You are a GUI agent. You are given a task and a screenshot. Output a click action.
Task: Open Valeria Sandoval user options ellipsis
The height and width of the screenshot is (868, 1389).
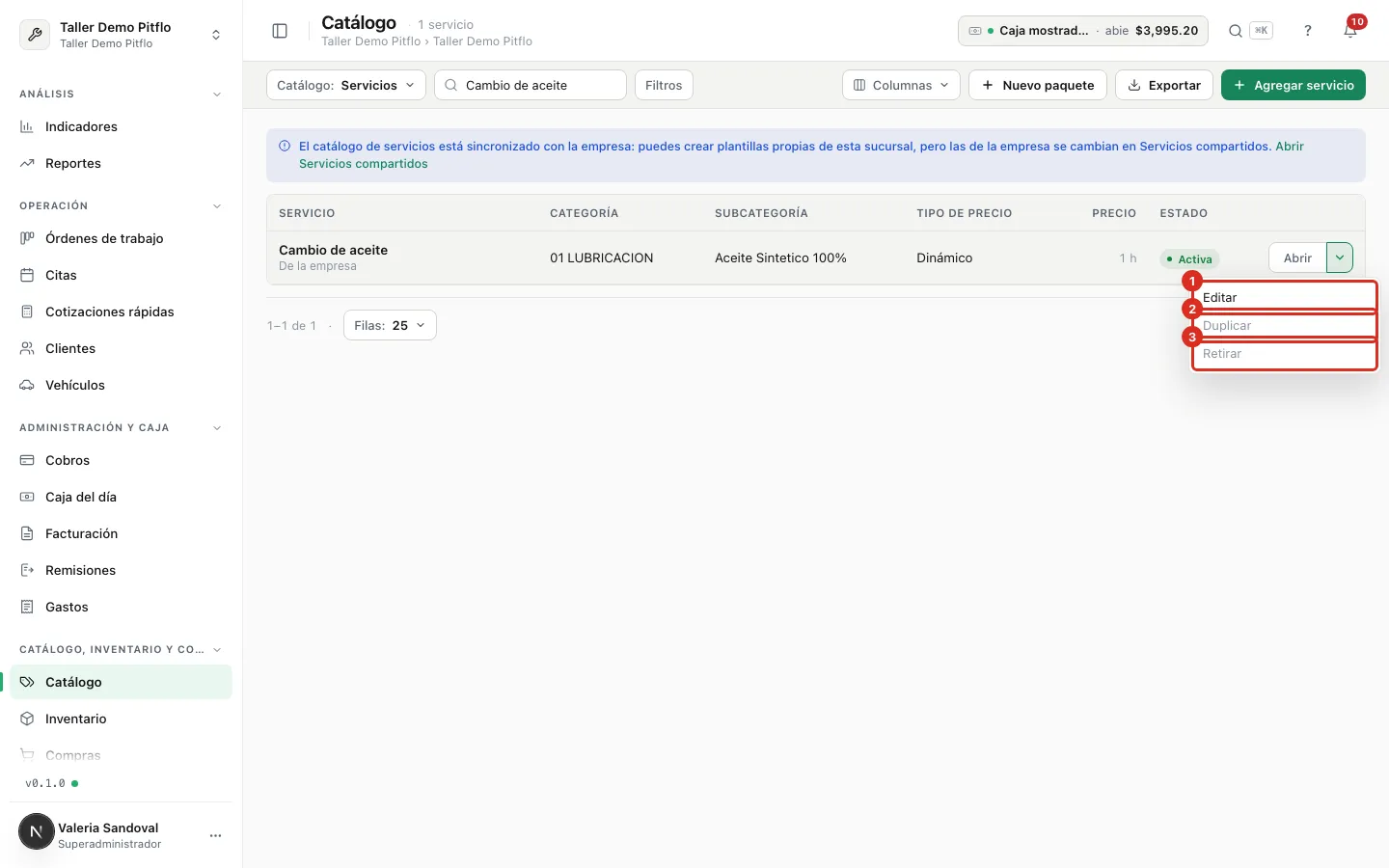(215, 835)
